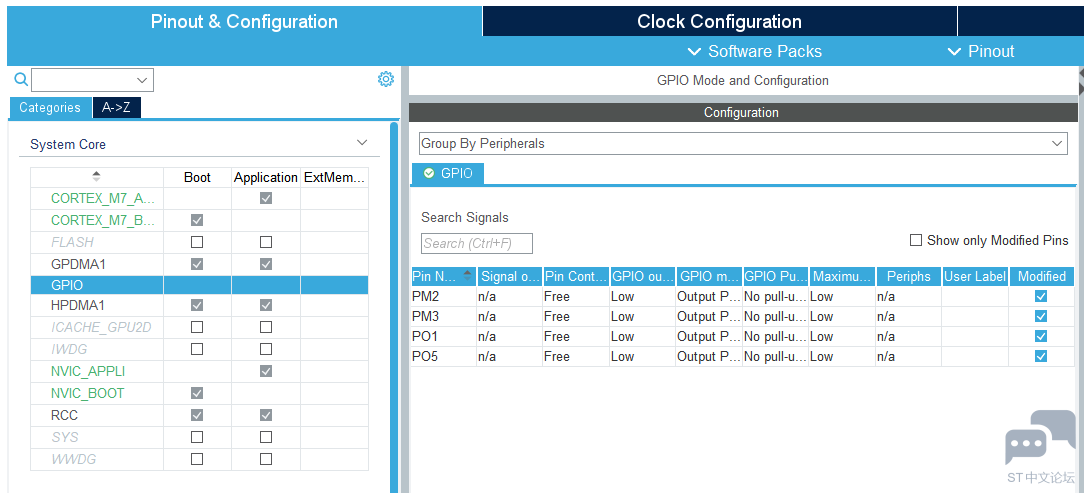Select the A->Z tab

click(116, 108)
